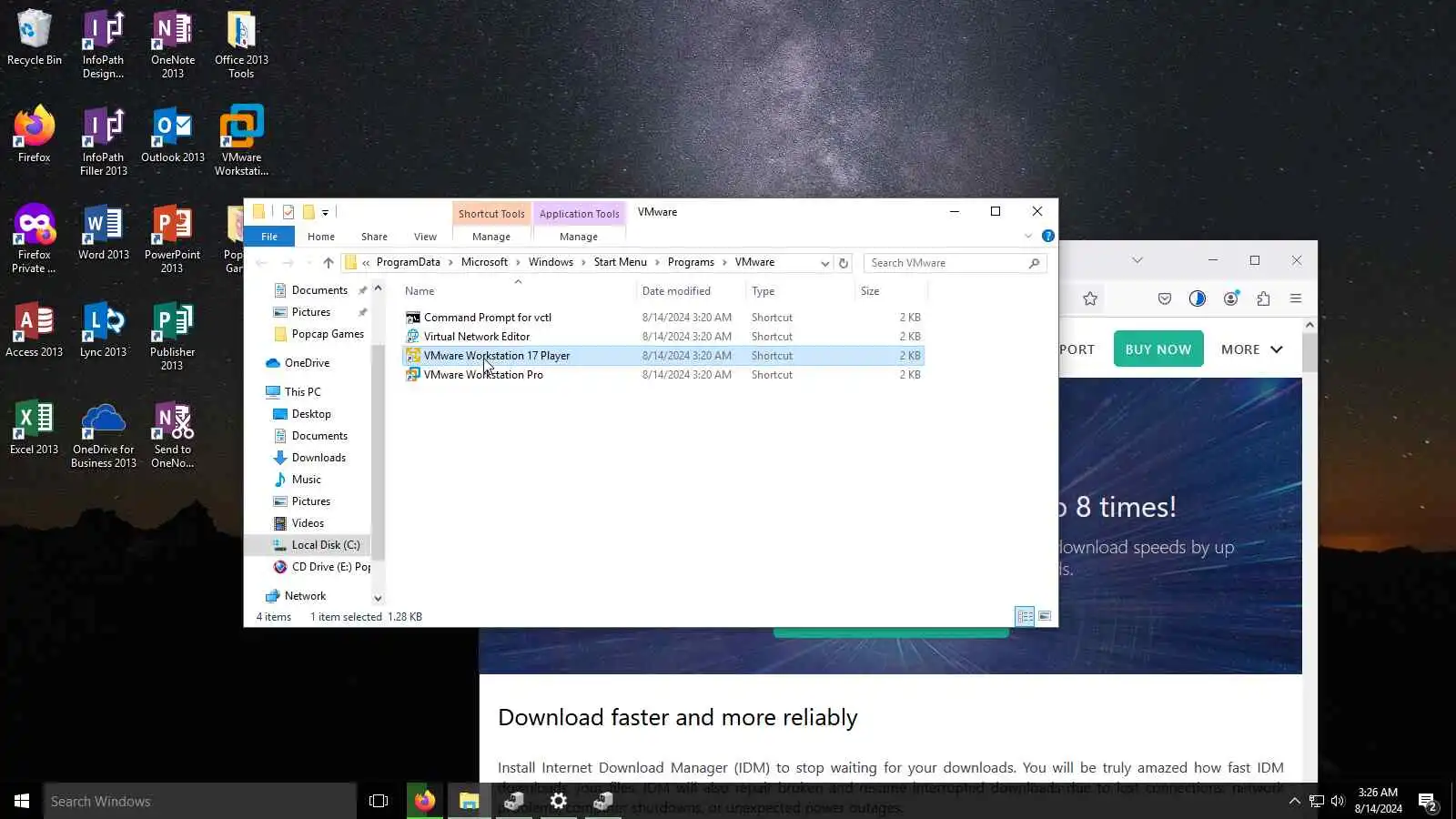Image resolution: width=1456 pixels, height=819 pixels.
Task: Select the Access 2013 desktop shortcut
Action: [x=35, y=329]
